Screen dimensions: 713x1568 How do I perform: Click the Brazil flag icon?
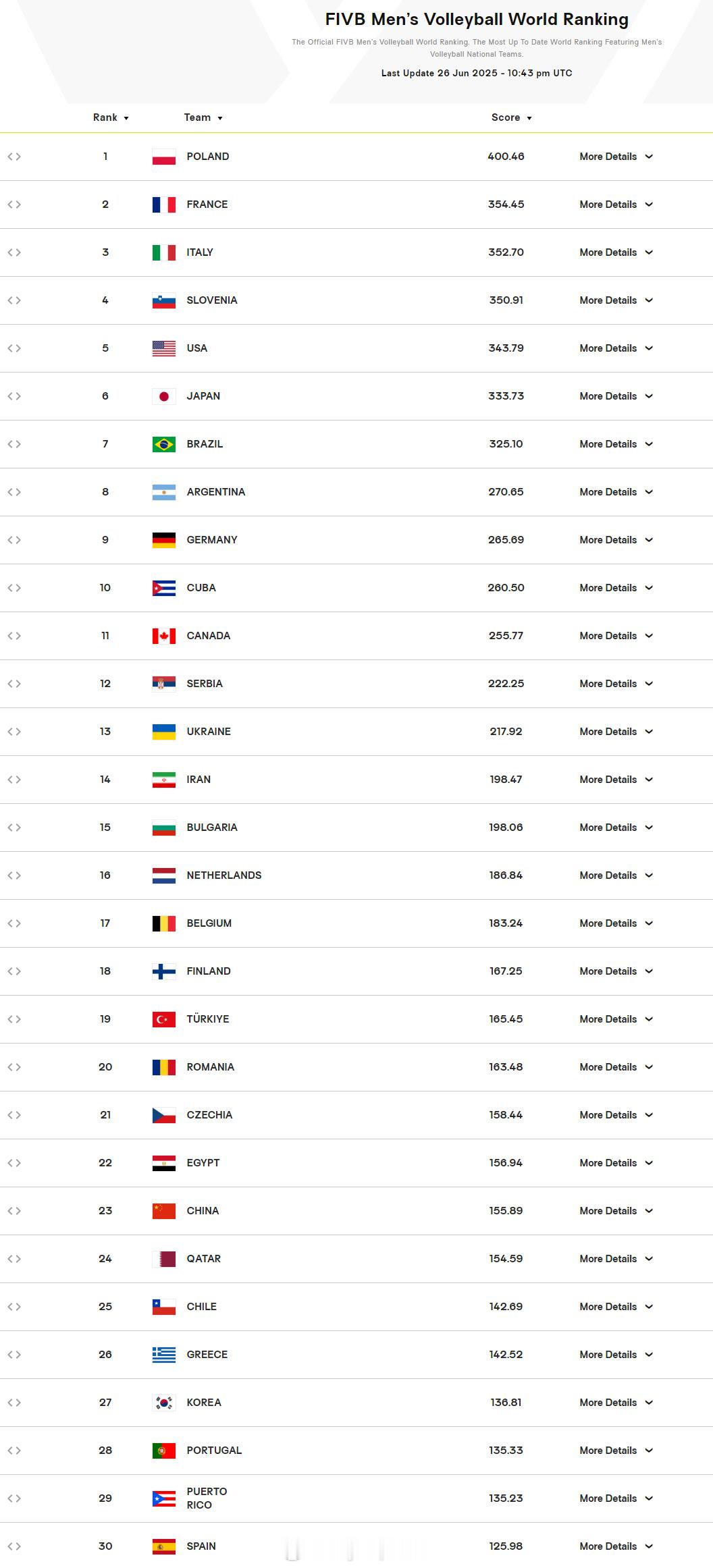click(x=164, y=444)
